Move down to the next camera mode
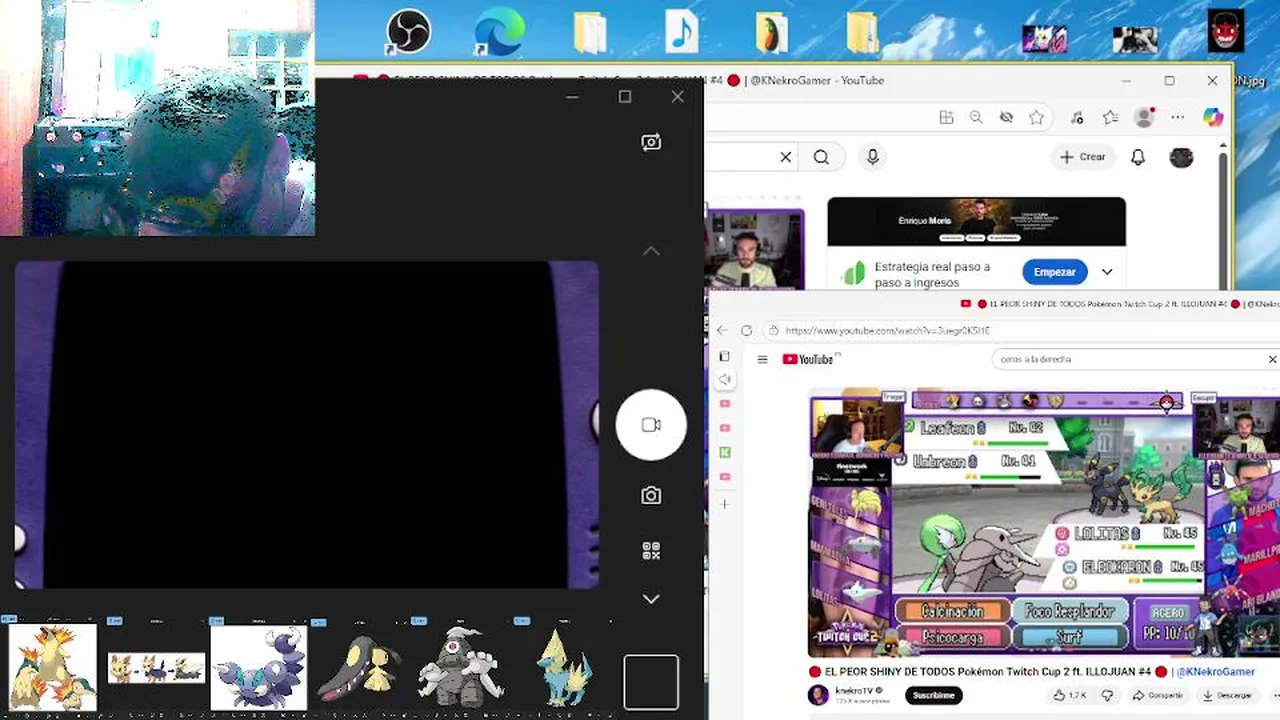This screenshot has height=720, width=1280. [x=651, y=598]
